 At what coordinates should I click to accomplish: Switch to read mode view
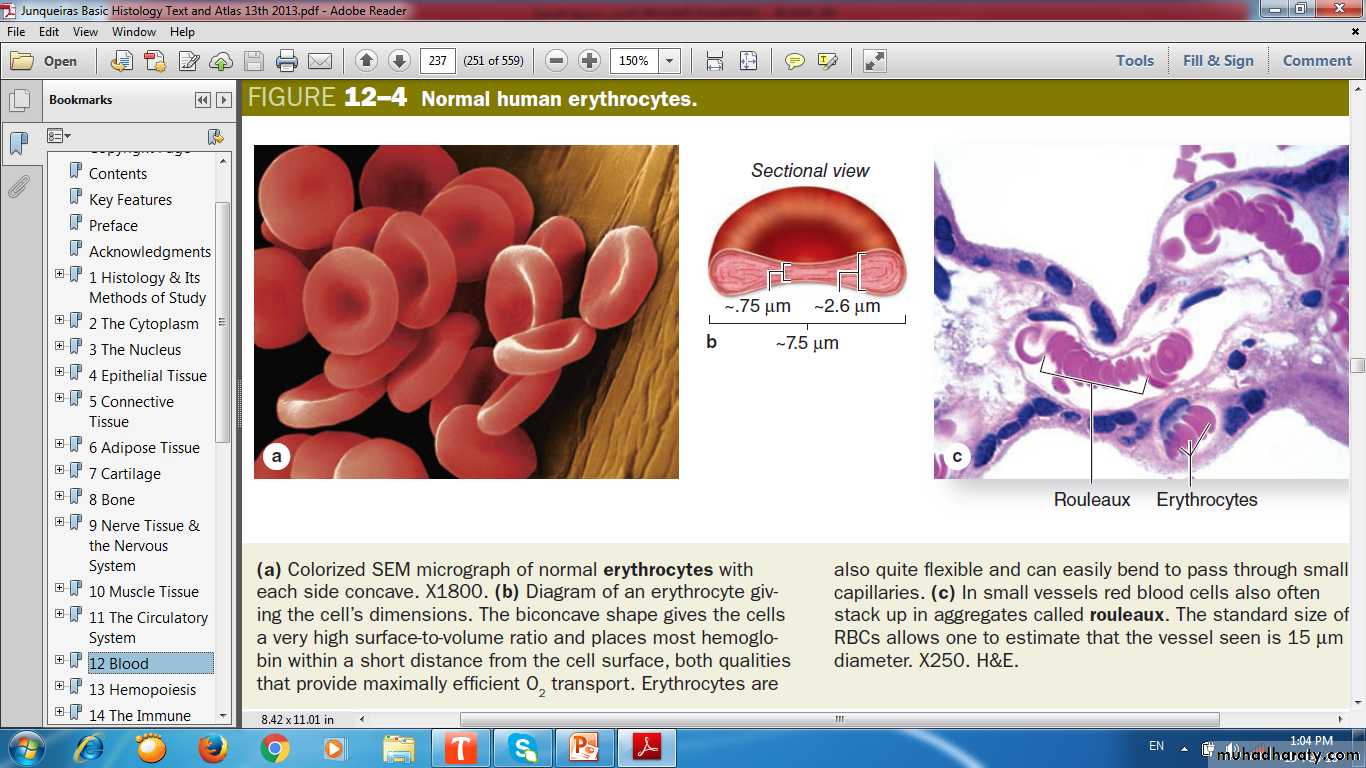click(874, 61)
